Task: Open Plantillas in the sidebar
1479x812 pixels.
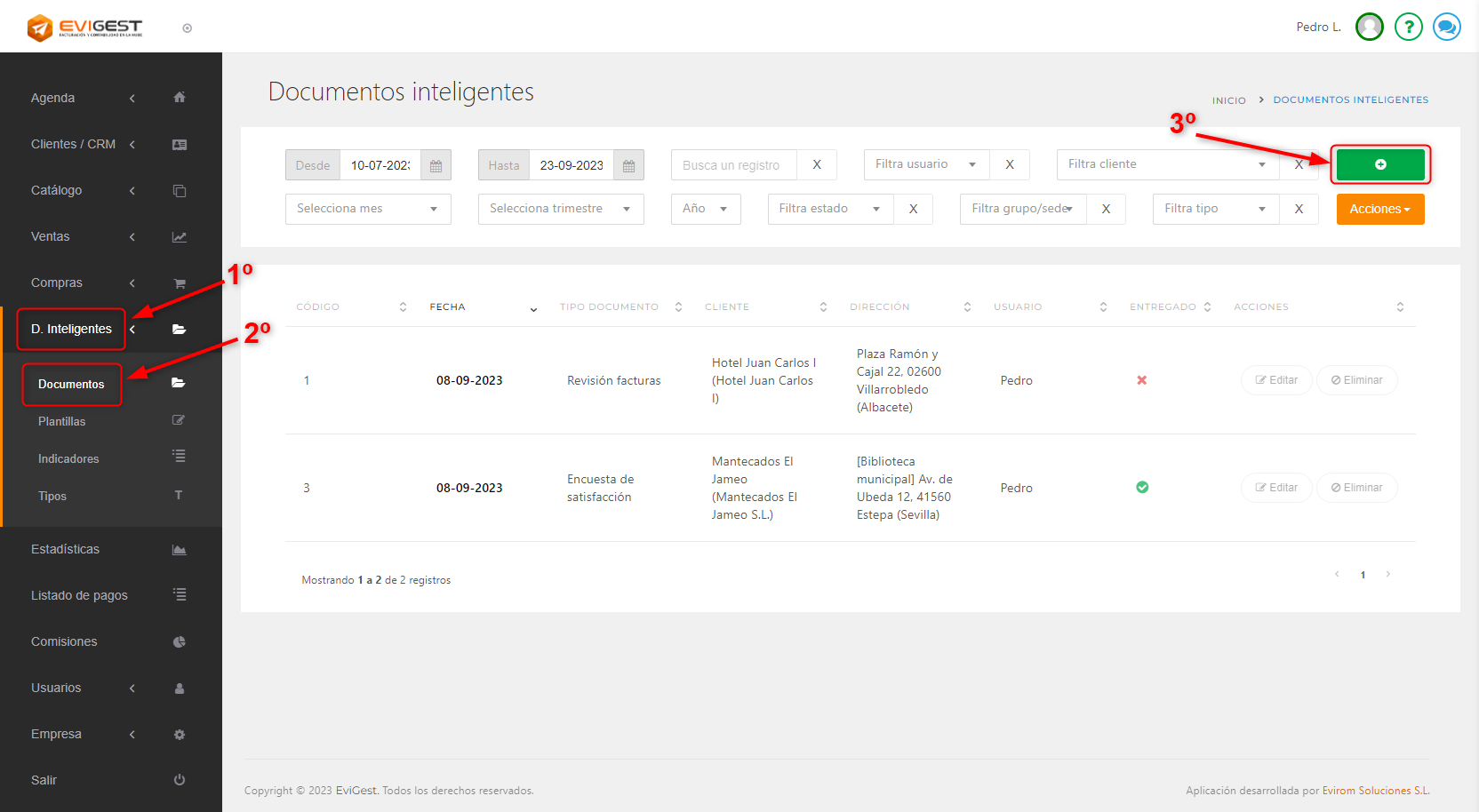Action: point(62,422)
